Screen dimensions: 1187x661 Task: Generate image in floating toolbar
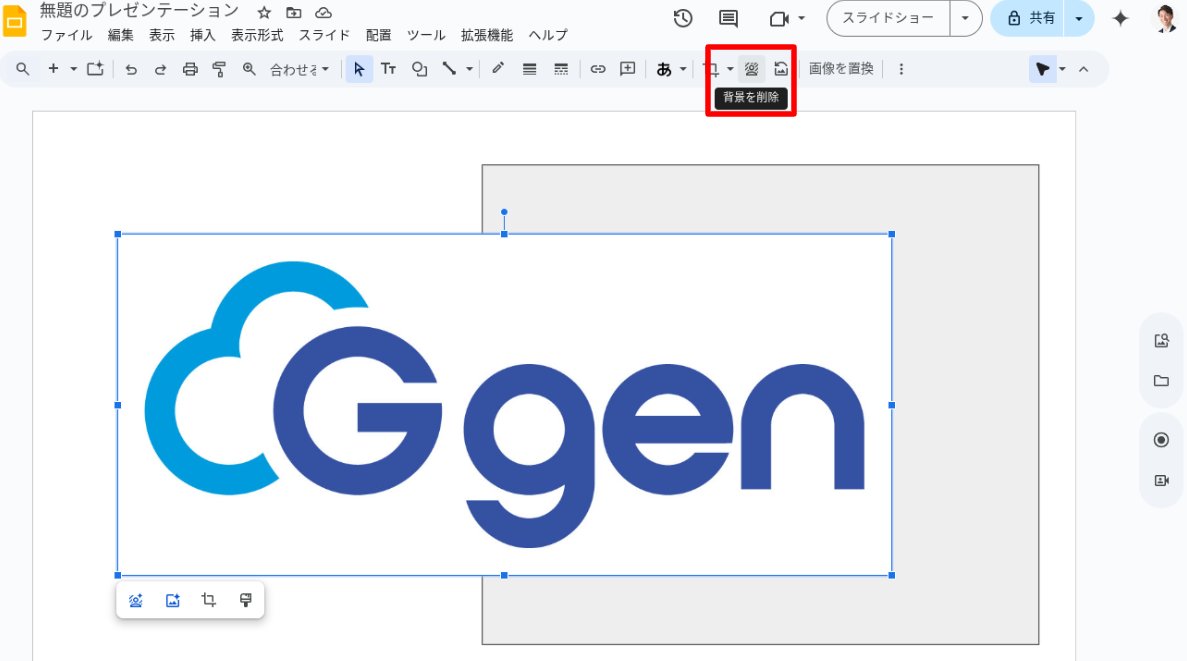173,600
